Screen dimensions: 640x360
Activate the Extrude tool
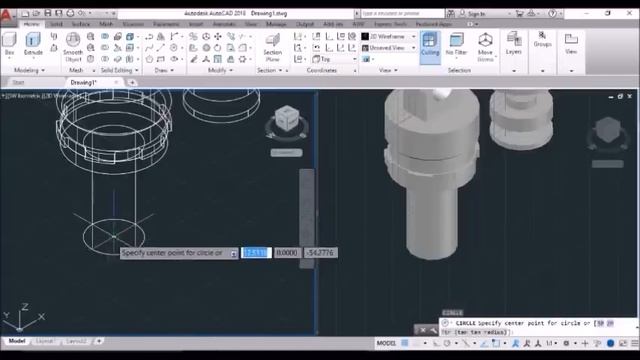click(x=33, y=44)
